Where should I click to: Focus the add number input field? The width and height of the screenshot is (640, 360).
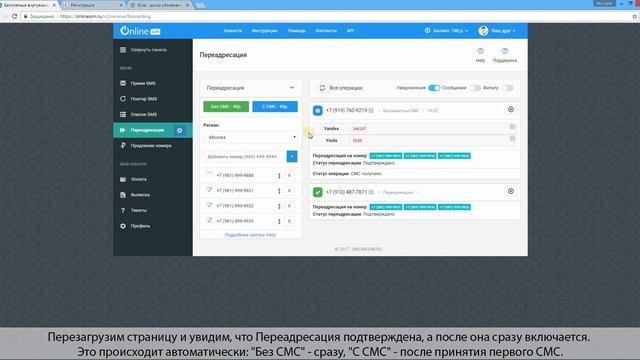coord(245,156)
